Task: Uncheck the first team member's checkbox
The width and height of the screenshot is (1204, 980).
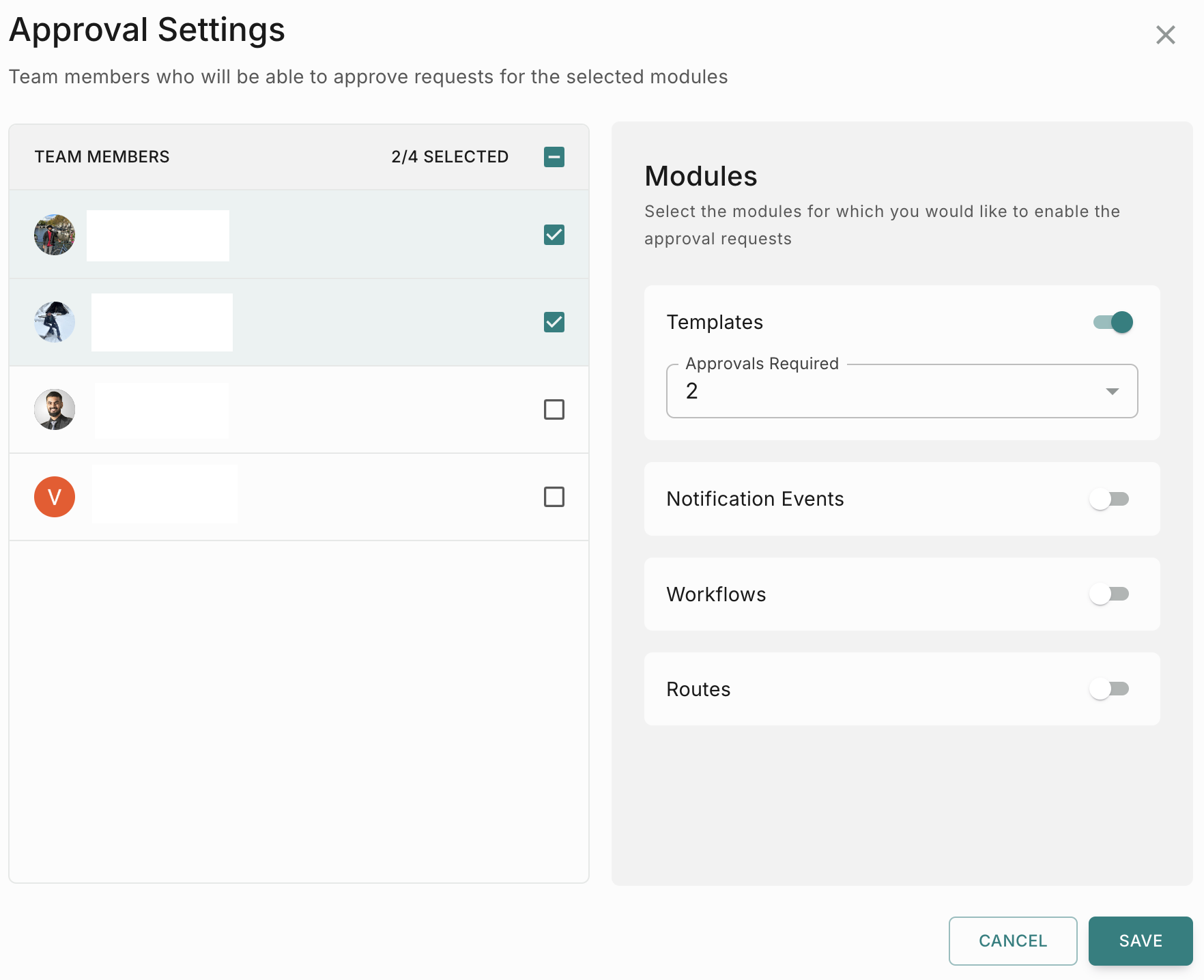Action: pos(554,235)
